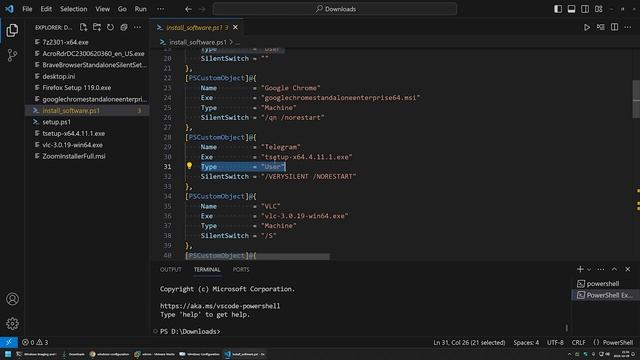Viewport: 640px width, 360px height.
Task: Open the remote window status bar icon
Action: click(x=9, y=342)
